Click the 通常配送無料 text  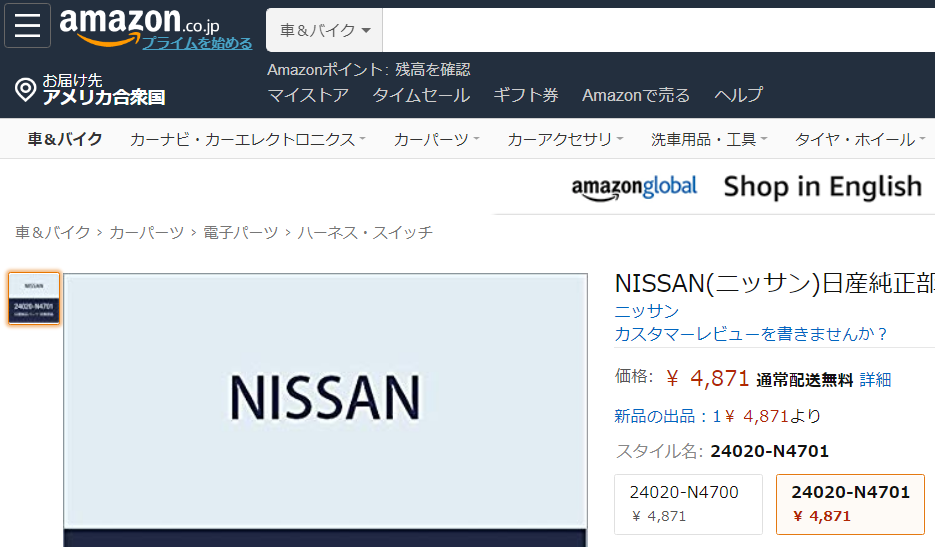point(804,380)
